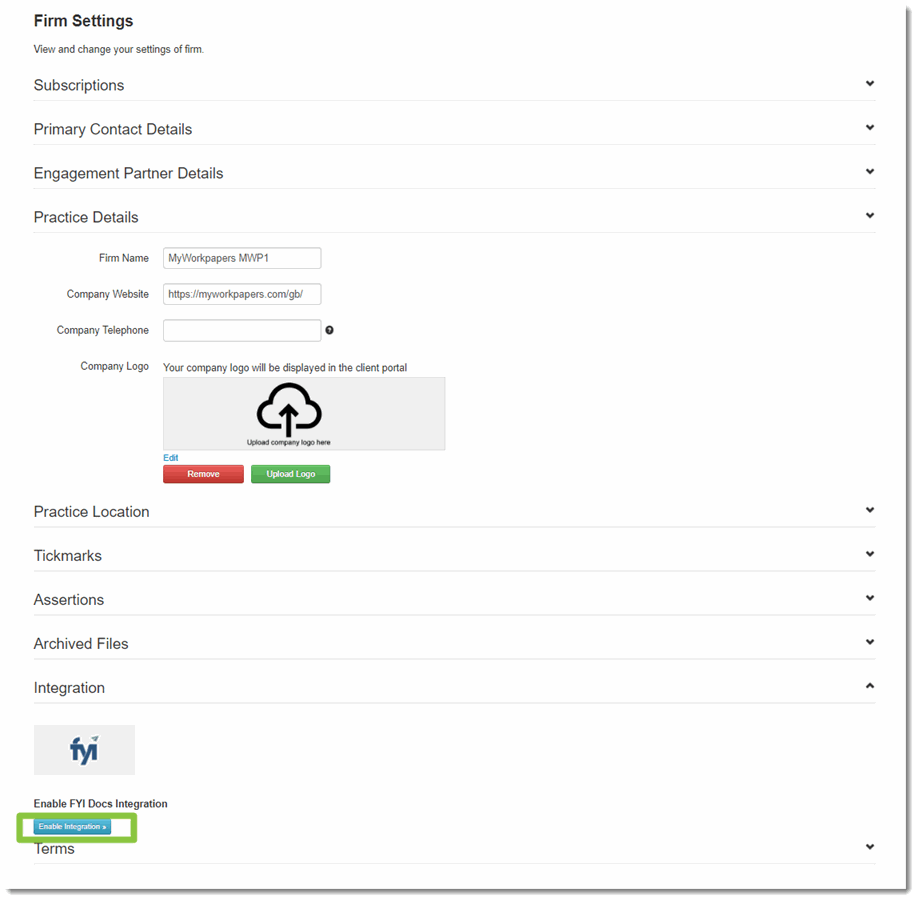
Task: Click the empty Company Telephone field
Action: click(x=241, y=330)
